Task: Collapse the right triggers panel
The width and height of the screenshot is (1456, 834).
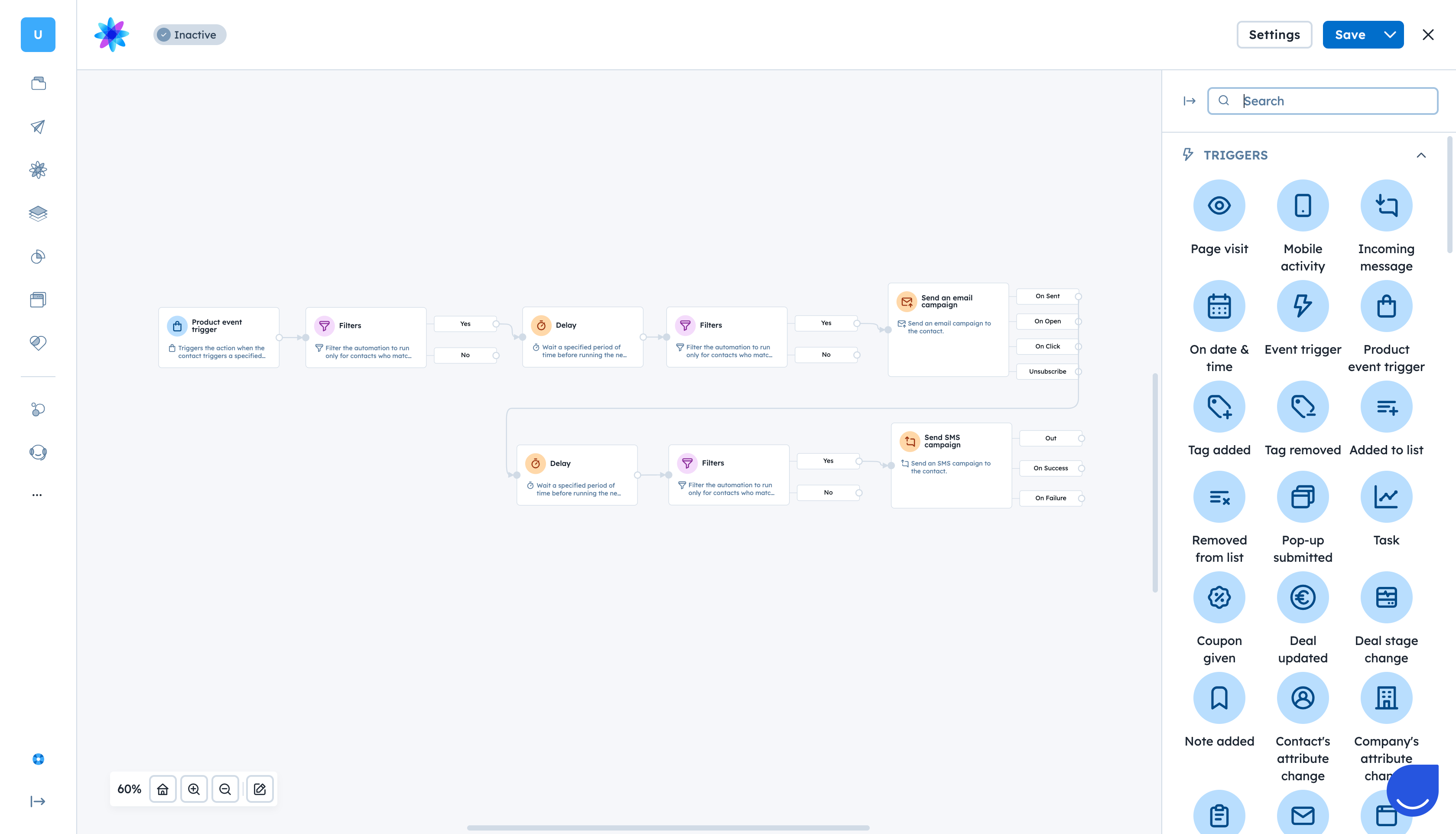Action: [x=1189, y=101]
